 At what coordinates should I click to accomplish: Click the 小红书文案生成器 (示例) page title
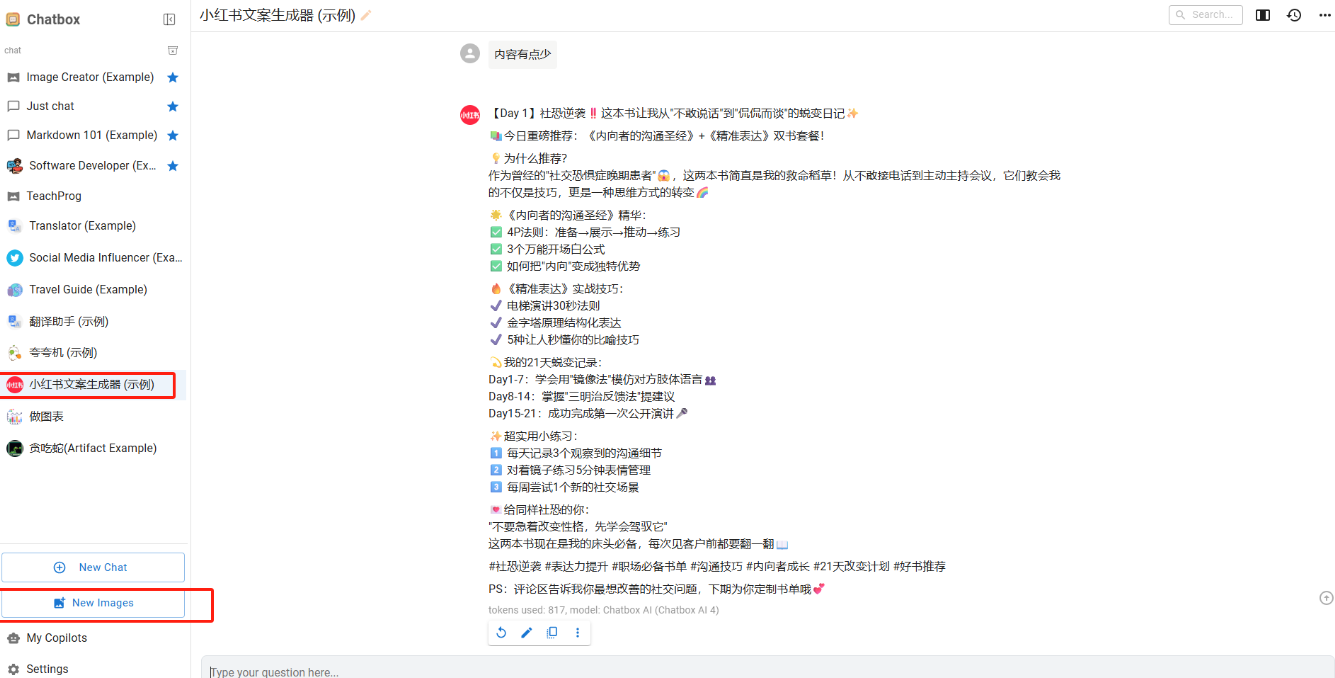click(x=277, y=15)
